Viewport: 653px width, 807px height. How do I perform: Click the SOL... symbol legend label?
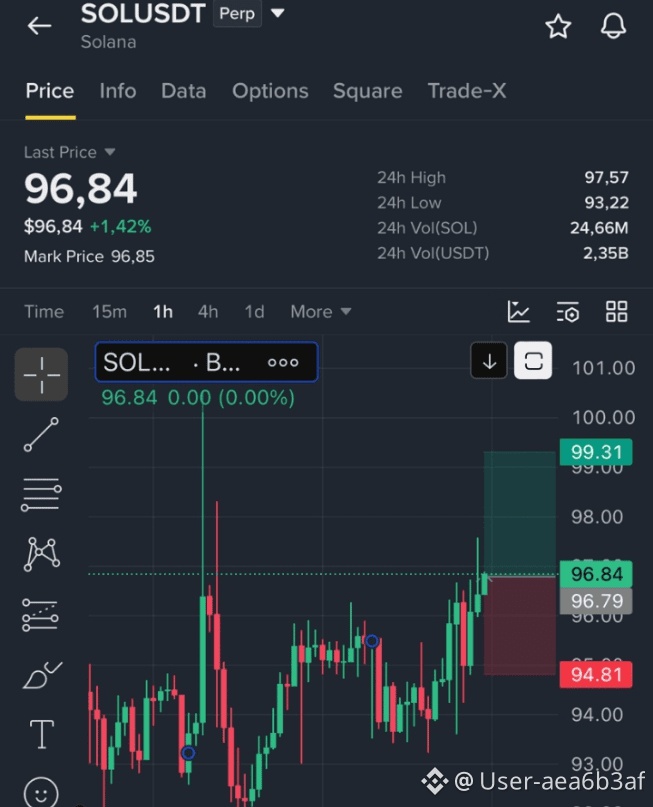[x=136, y=362]
